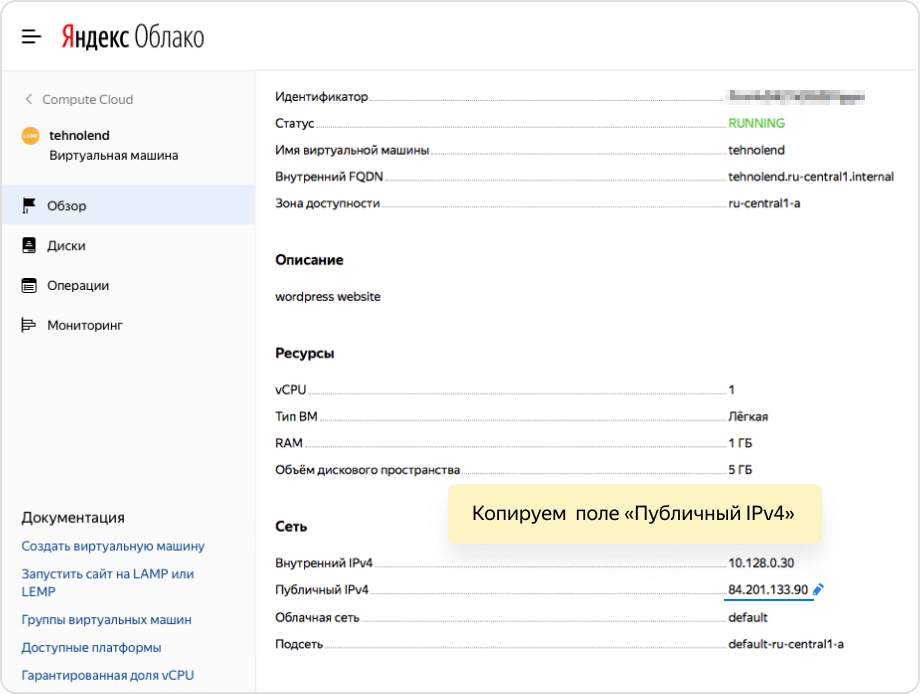
Task: Open the Гарантированная доля vCPU link
Action: (108, 675)
